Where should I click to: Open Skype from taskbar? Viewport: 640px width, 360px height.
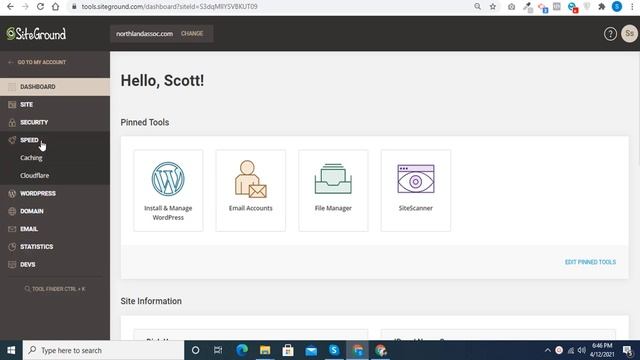(334, 350)
